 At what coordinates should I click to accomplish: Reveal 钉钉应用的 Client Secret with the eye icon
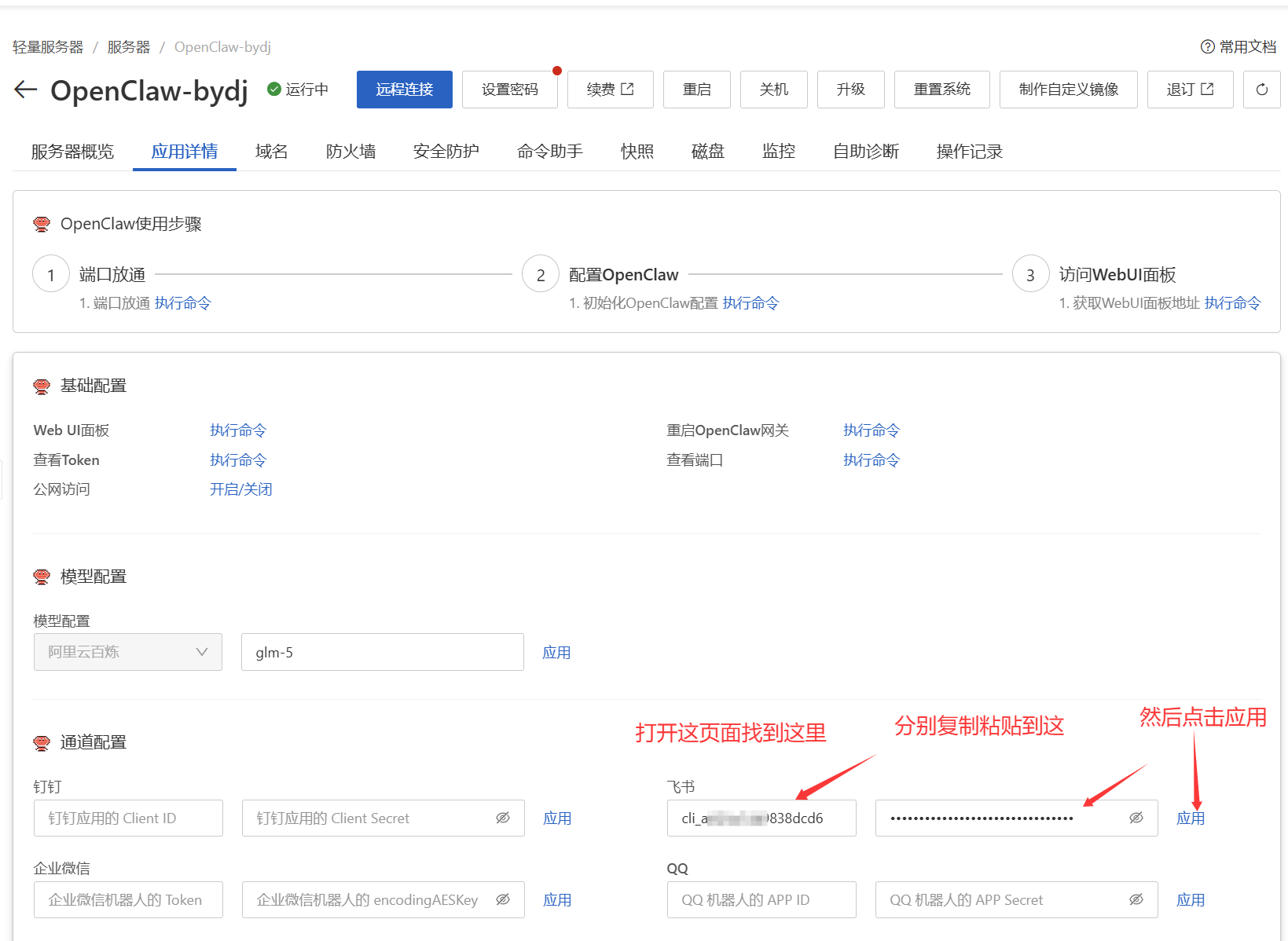coord(504,818)
